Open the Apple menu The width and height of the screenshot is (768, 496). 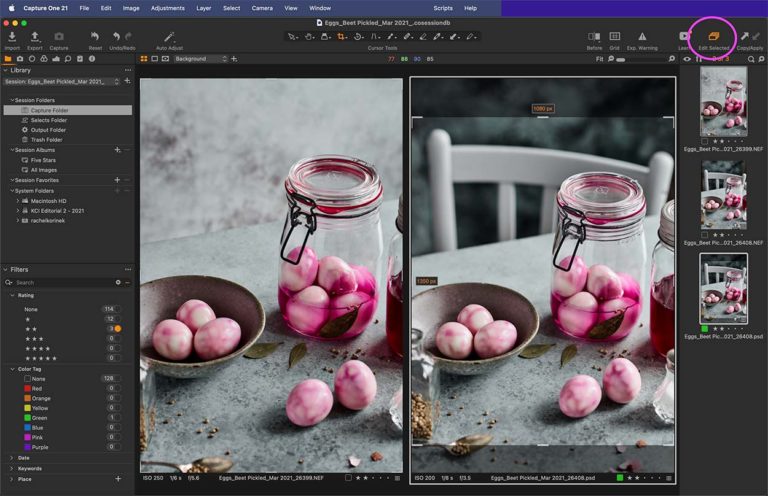coord(11,8)
